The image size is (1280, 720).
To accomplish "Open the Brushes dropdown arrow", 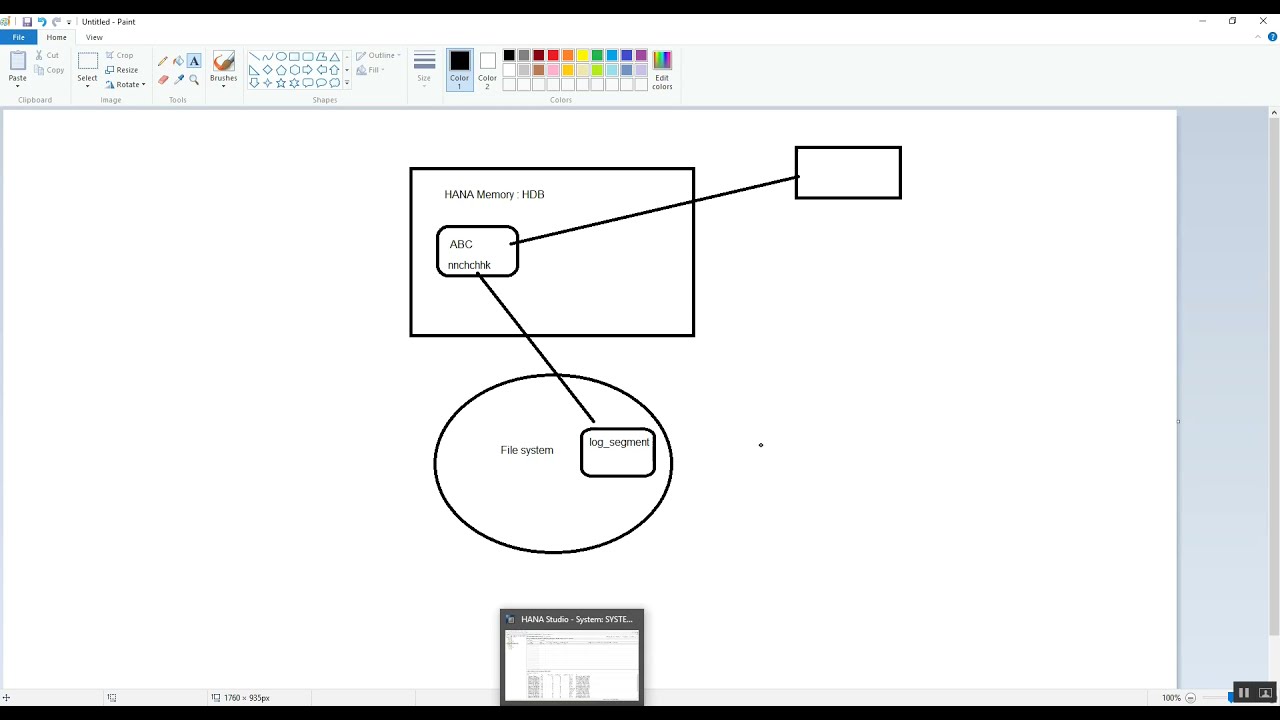I will click(224, 85).
